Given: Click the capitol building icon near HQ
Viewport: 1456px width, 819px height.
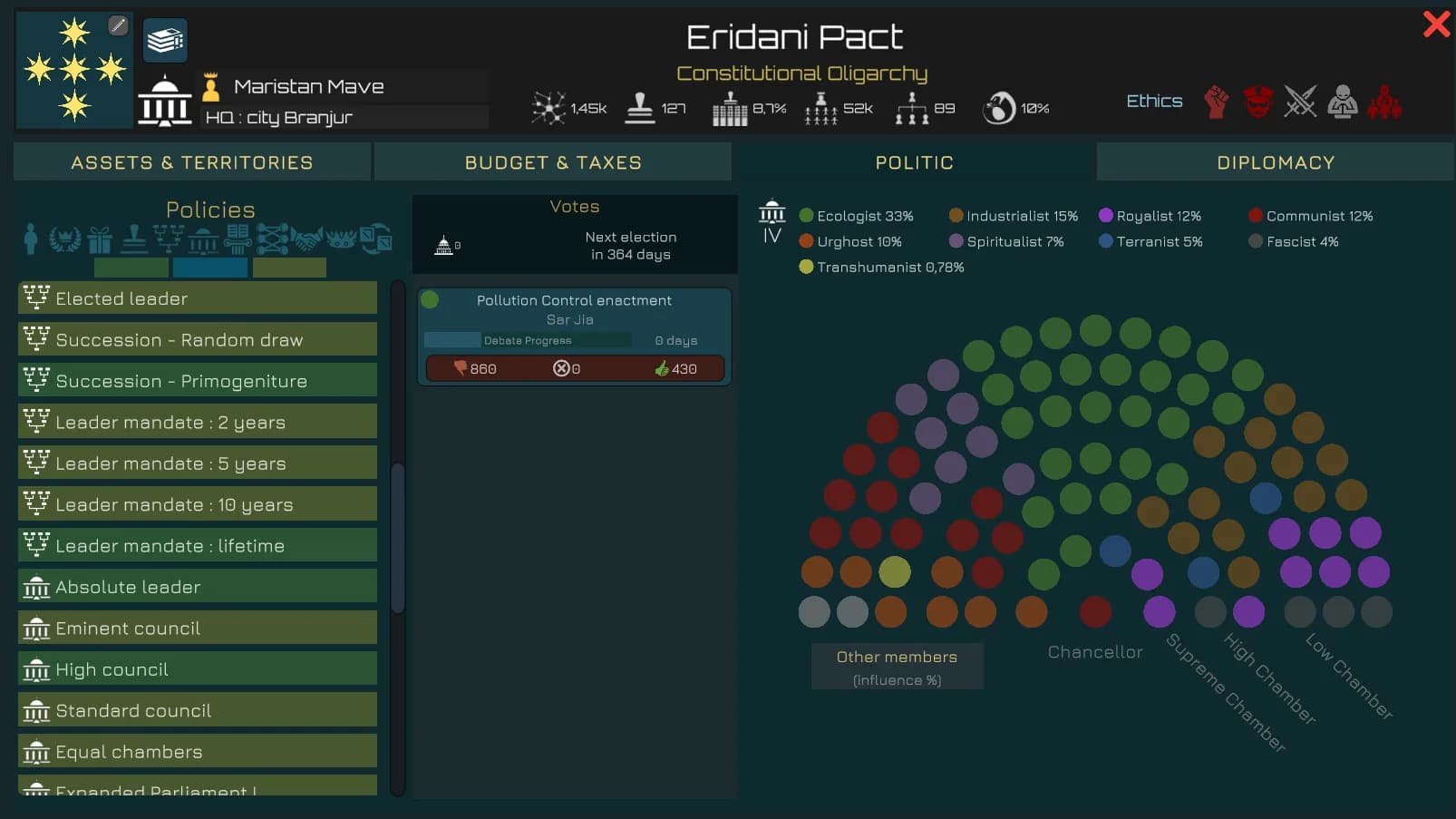Looking at the screenshot, I should tap(164, 101).
